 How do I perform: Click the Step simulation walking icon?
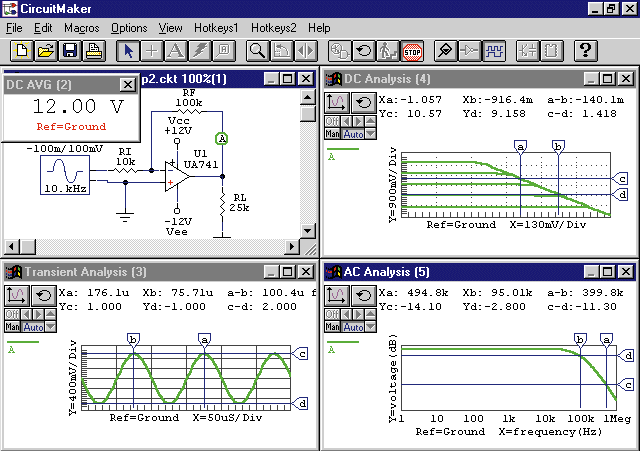pos(388,51)
